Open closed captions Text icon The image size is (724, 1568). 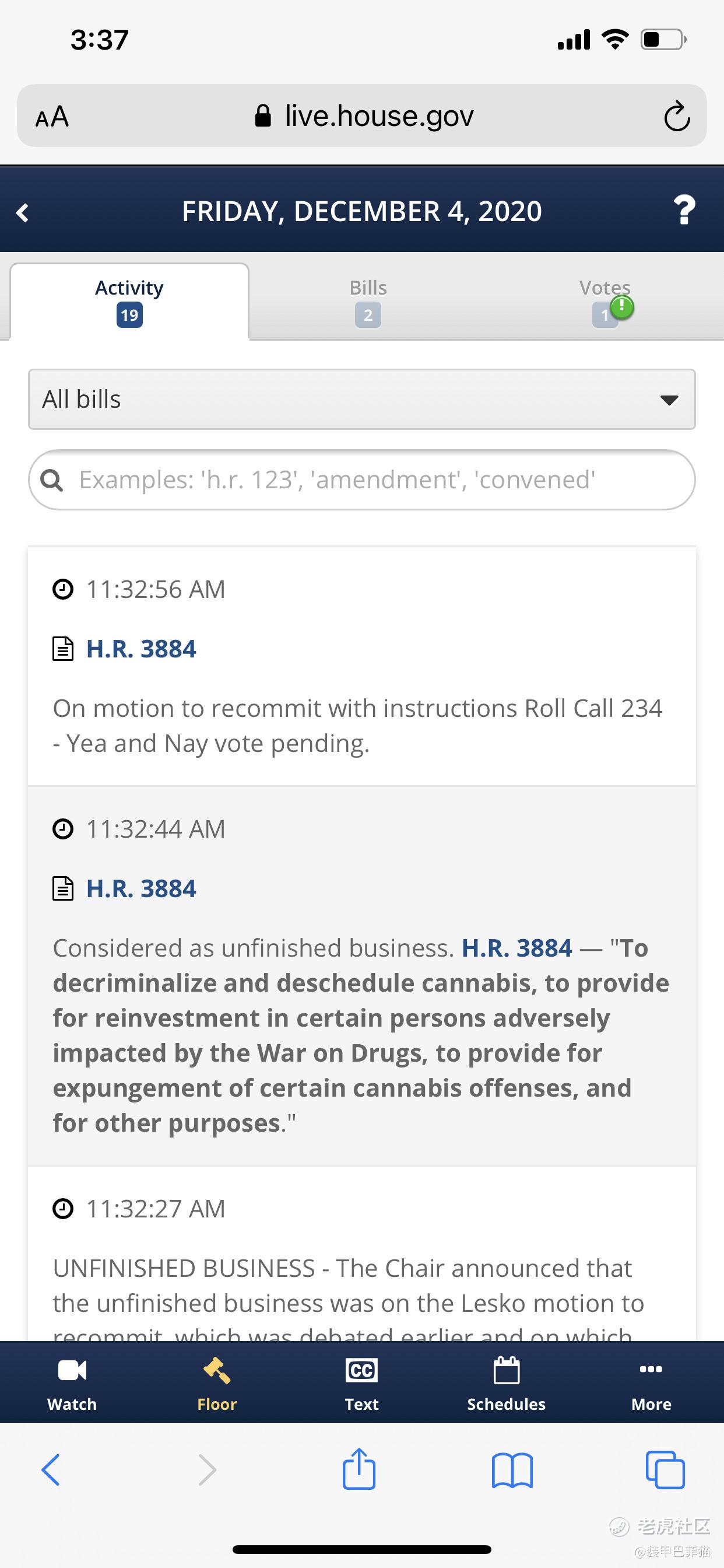pos(361,1370)
